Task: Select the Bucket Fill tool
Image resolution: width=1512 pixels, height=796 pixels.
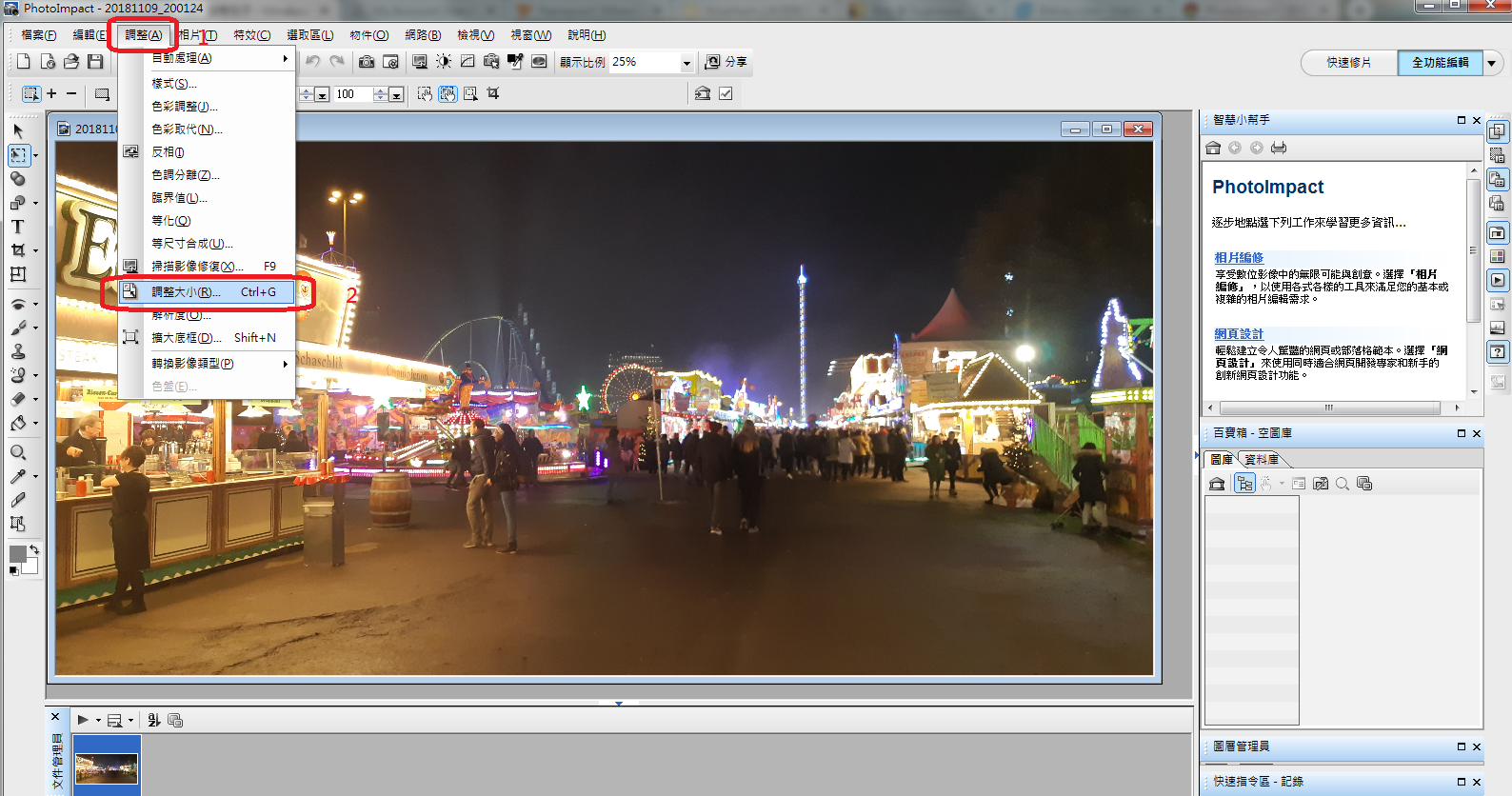Action: [17, 423]
